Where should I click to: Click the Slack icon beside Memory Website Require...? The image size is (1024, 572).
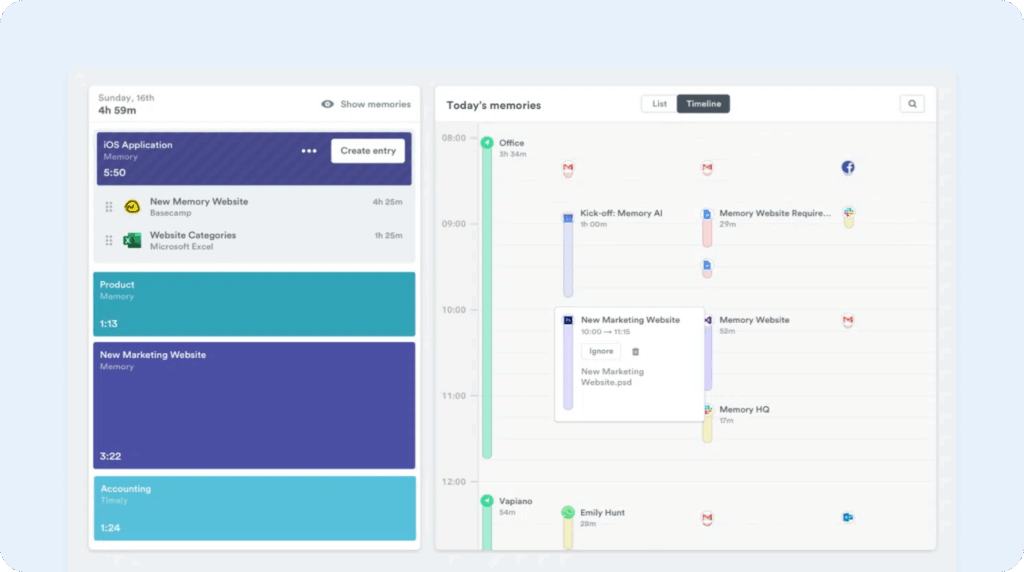(x=848, y=213)
